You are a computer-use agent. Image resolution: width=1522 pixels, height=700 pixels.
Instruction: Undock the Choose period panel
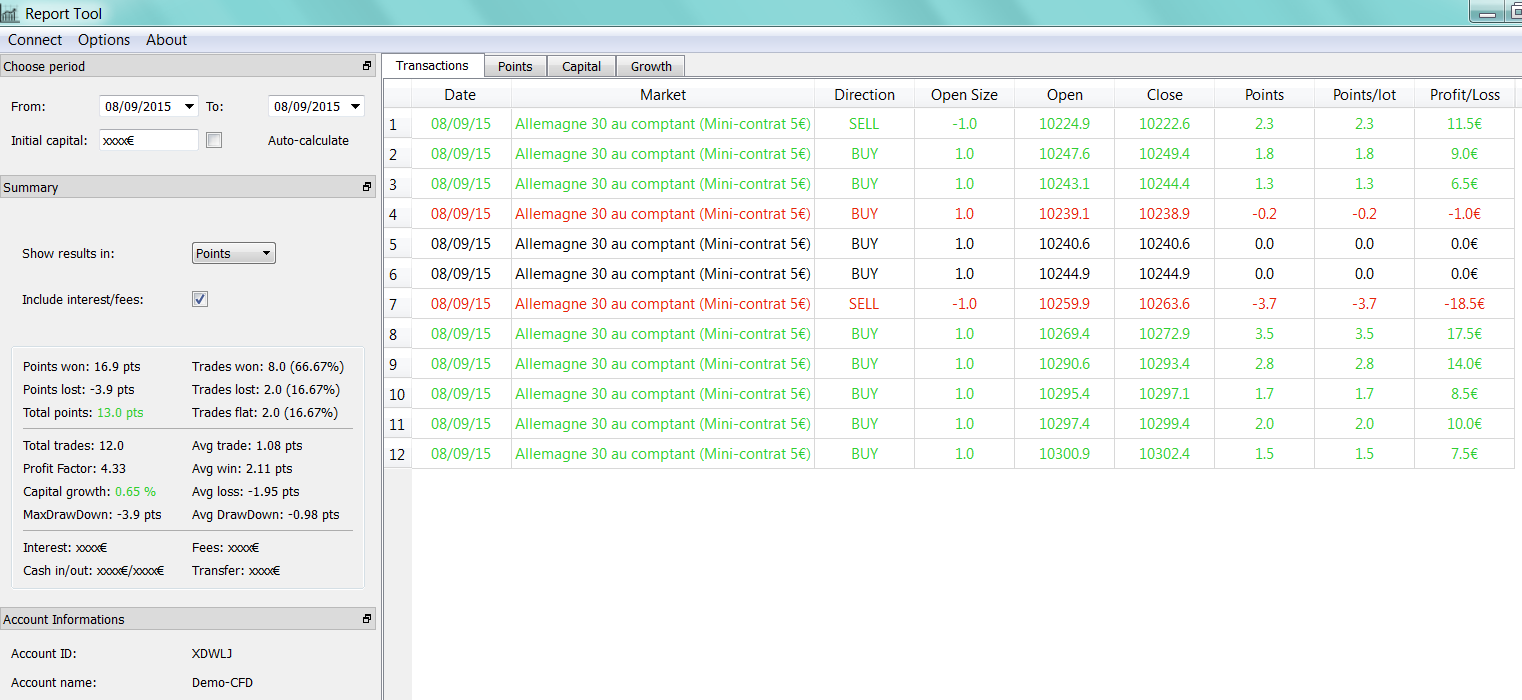pos(367,66)
